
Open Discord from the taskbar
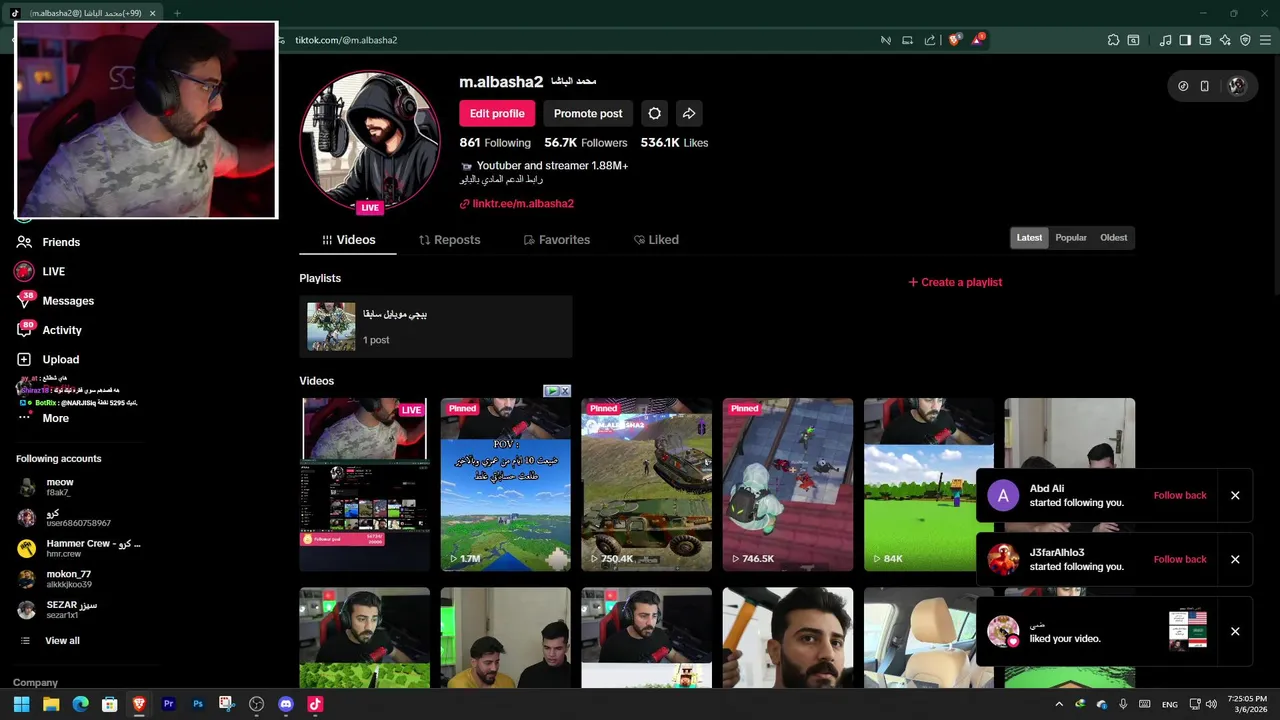pyautogui.click(x=286, y=704)
